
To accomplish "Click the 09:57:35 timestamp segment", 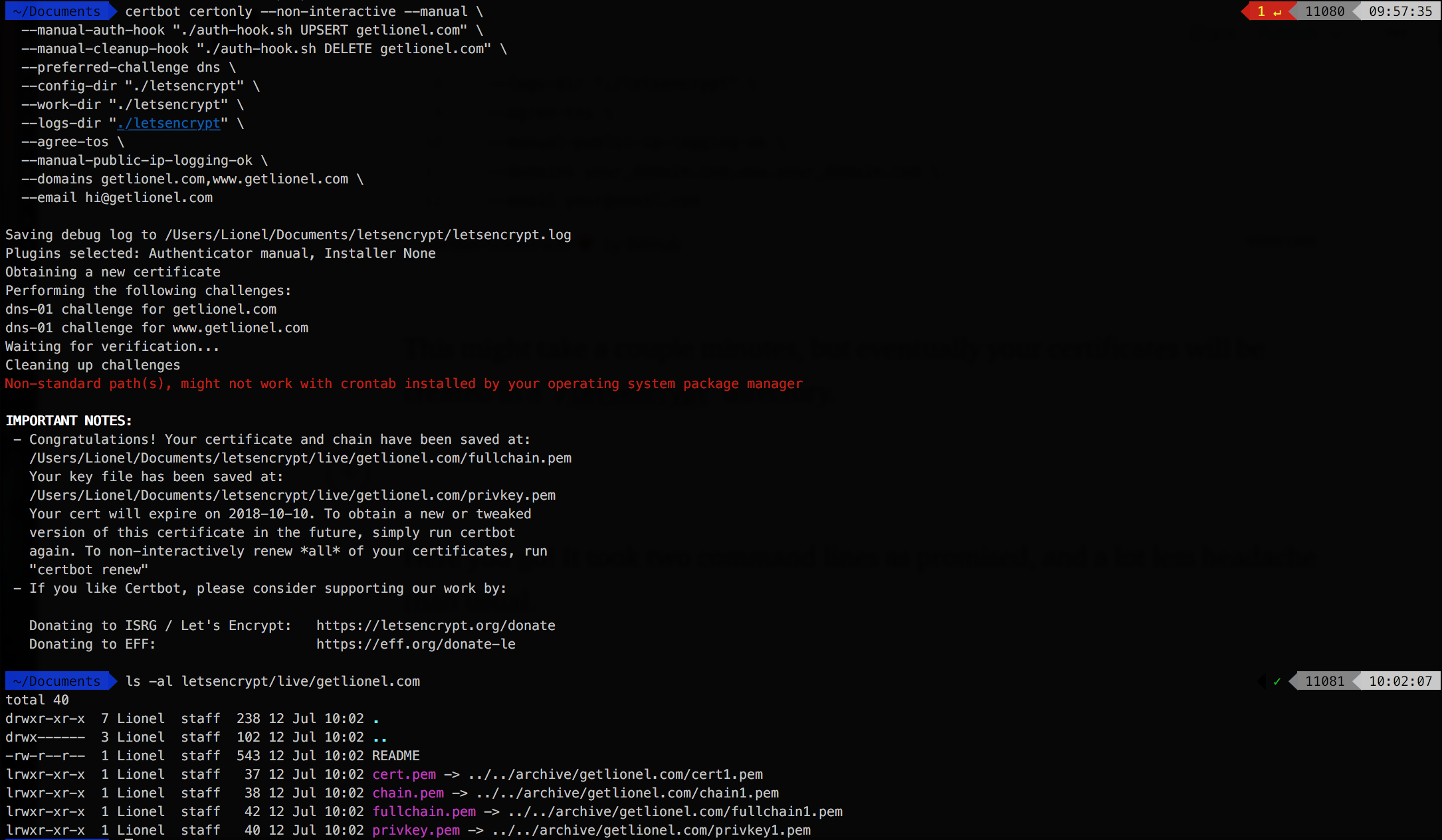I will (x=1399, y=11).
